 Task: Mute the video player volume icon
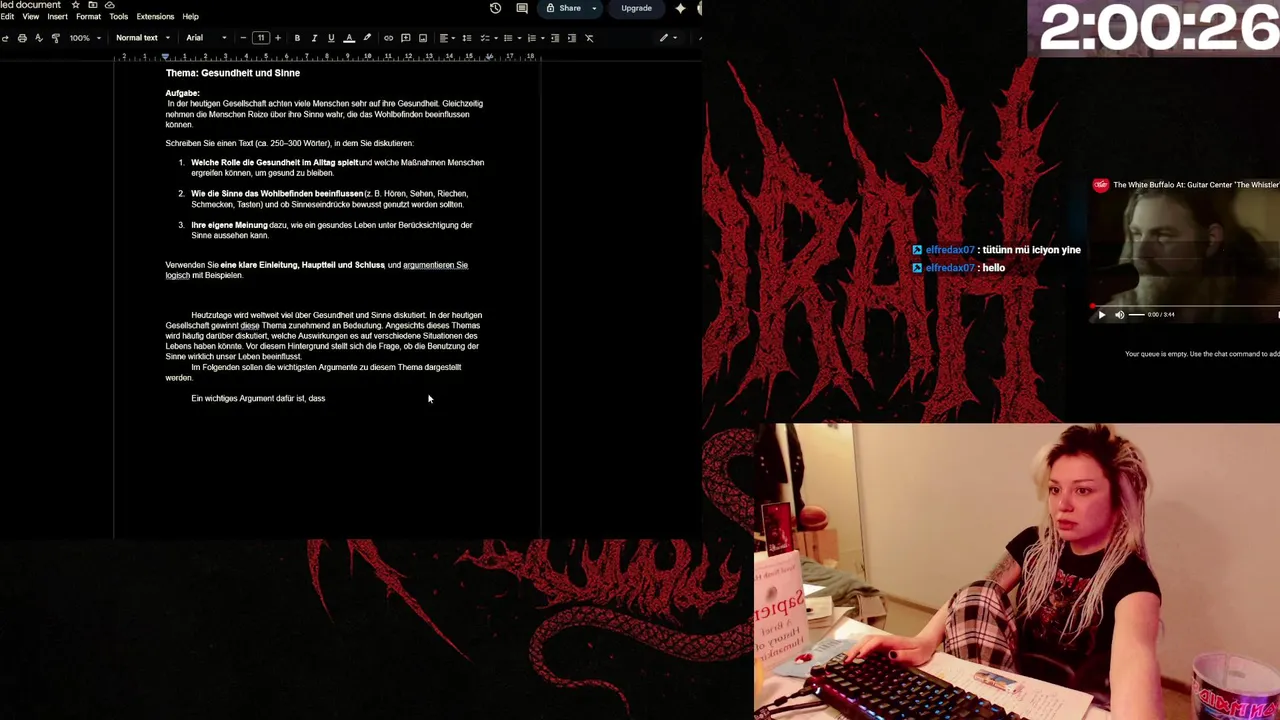pos(1119,314)
